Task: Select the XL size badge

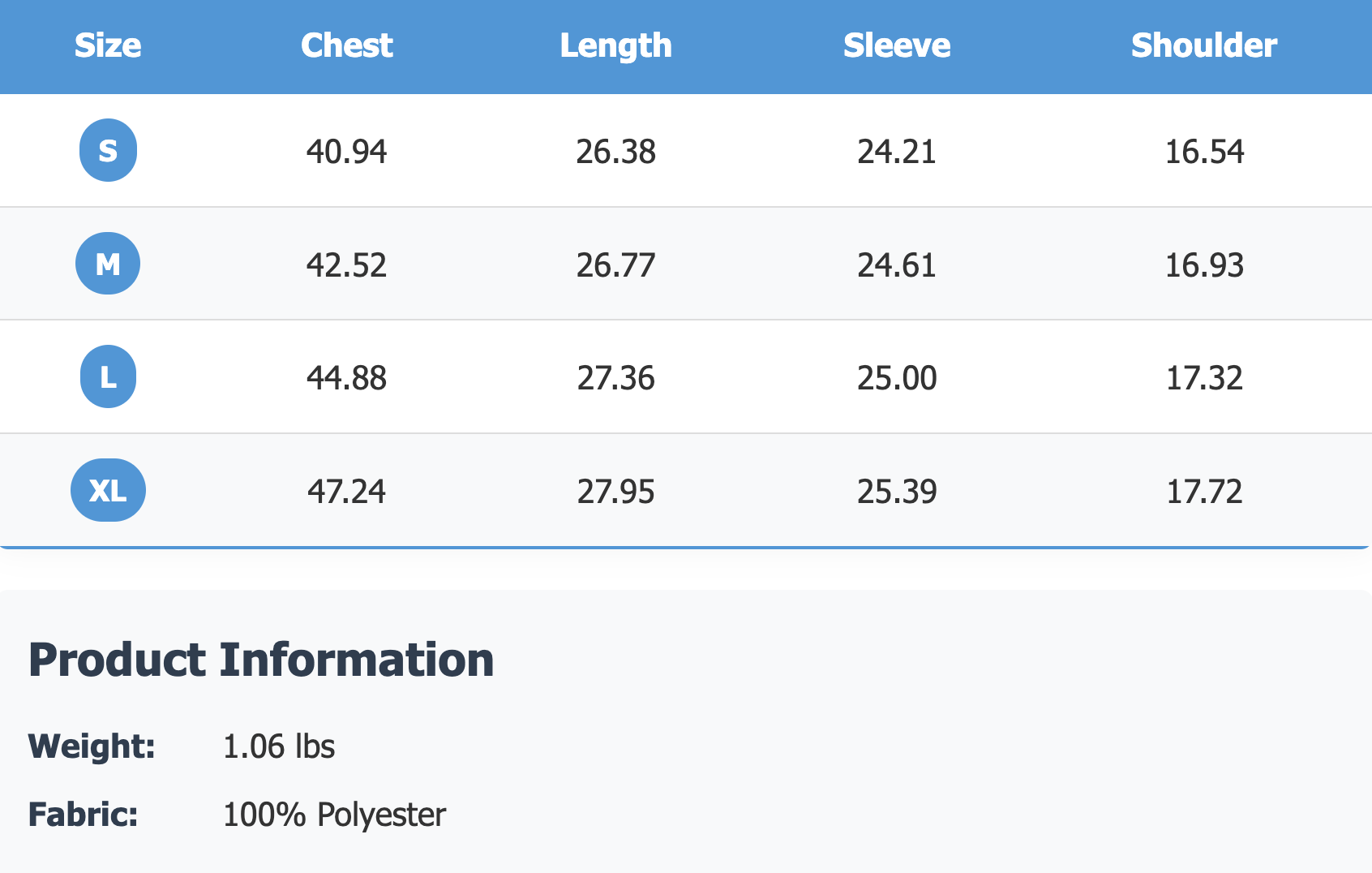Action: coord(108,490)
